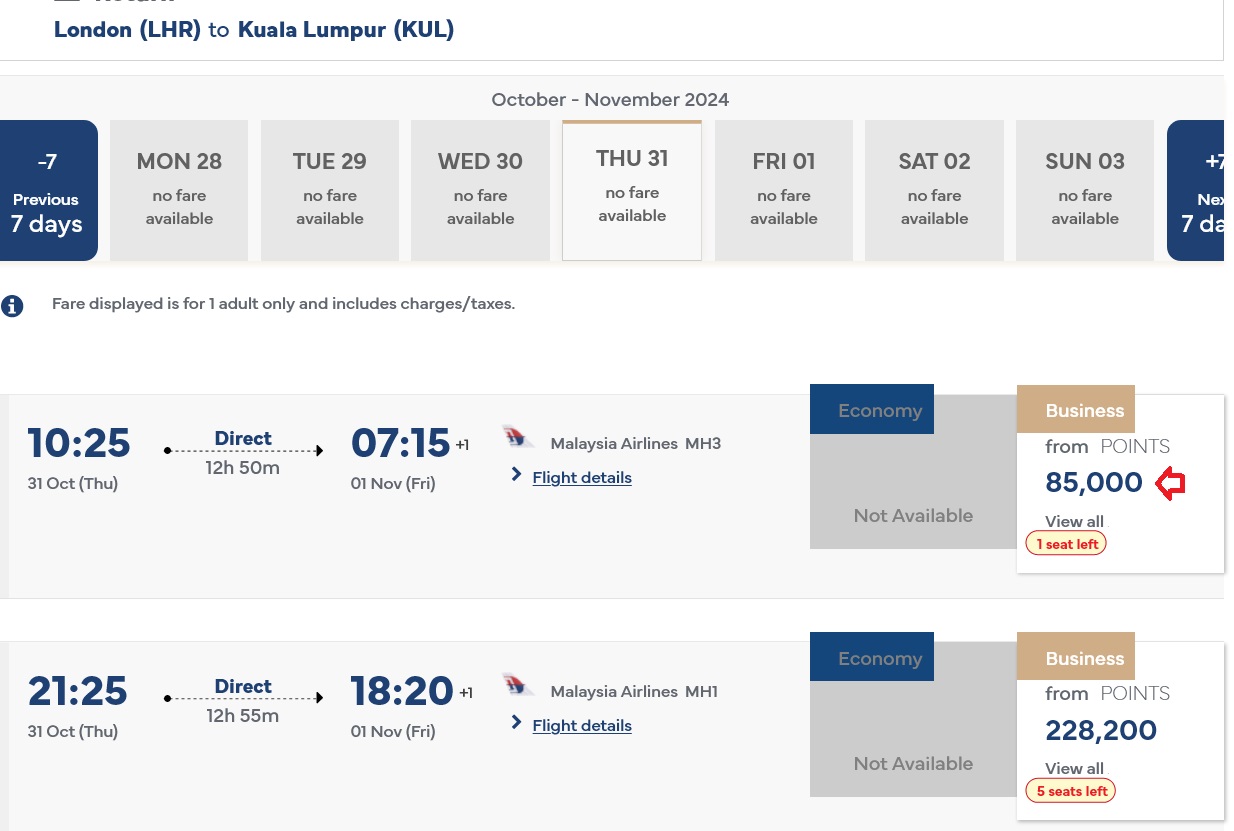This screenshot has height=831, width=1234.
Task: Open Flight details link for MH3
Action: [x=582, y=478]
